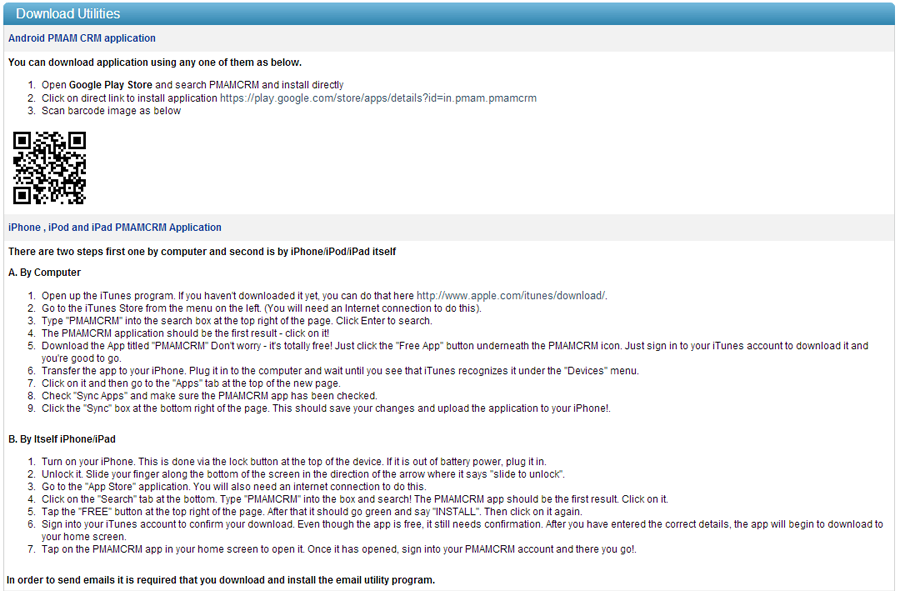Click the 'Turn on your iPhone' step
900x591 pixels.
pos(294,462)
